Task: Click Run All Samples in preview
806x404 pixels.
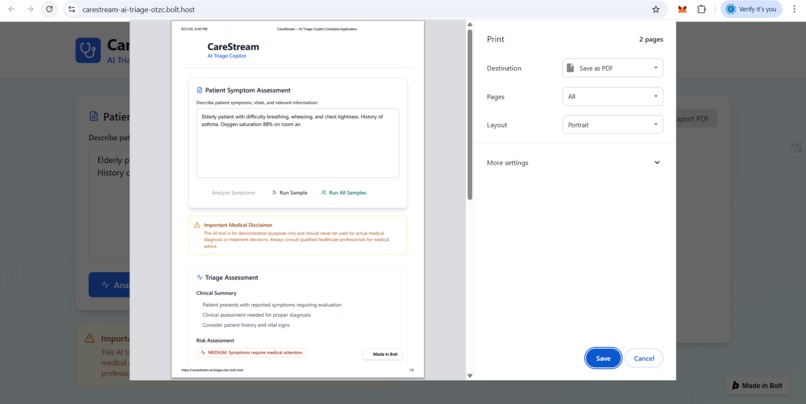Action: 343,193
